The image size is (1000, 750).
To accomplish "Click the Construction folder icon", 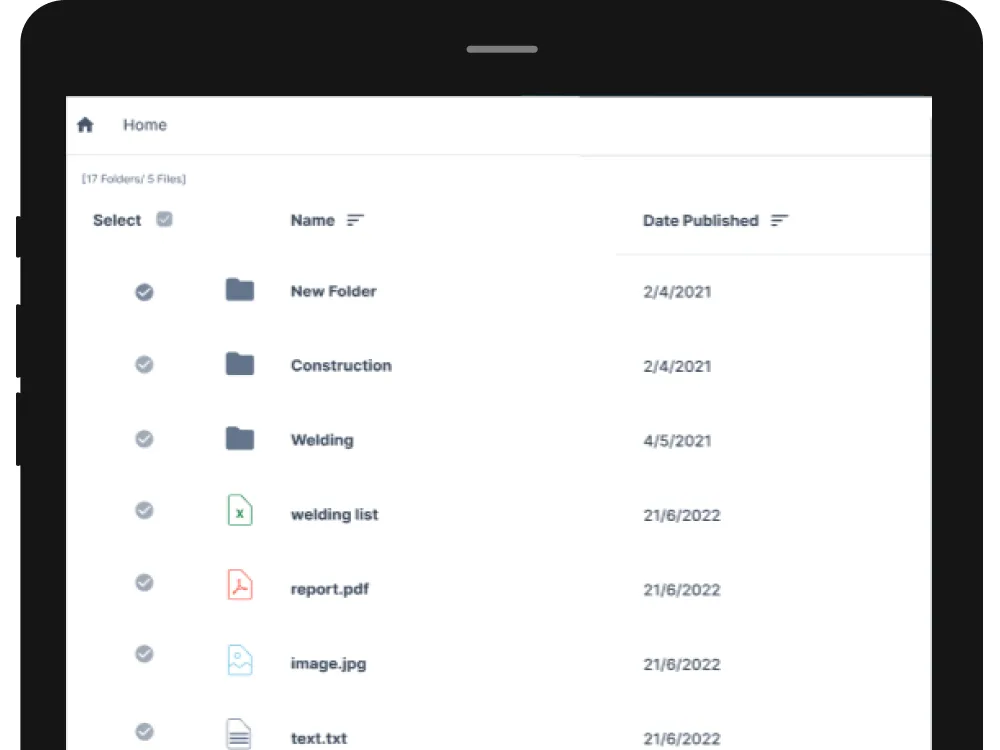I will (x=239, y=364).
